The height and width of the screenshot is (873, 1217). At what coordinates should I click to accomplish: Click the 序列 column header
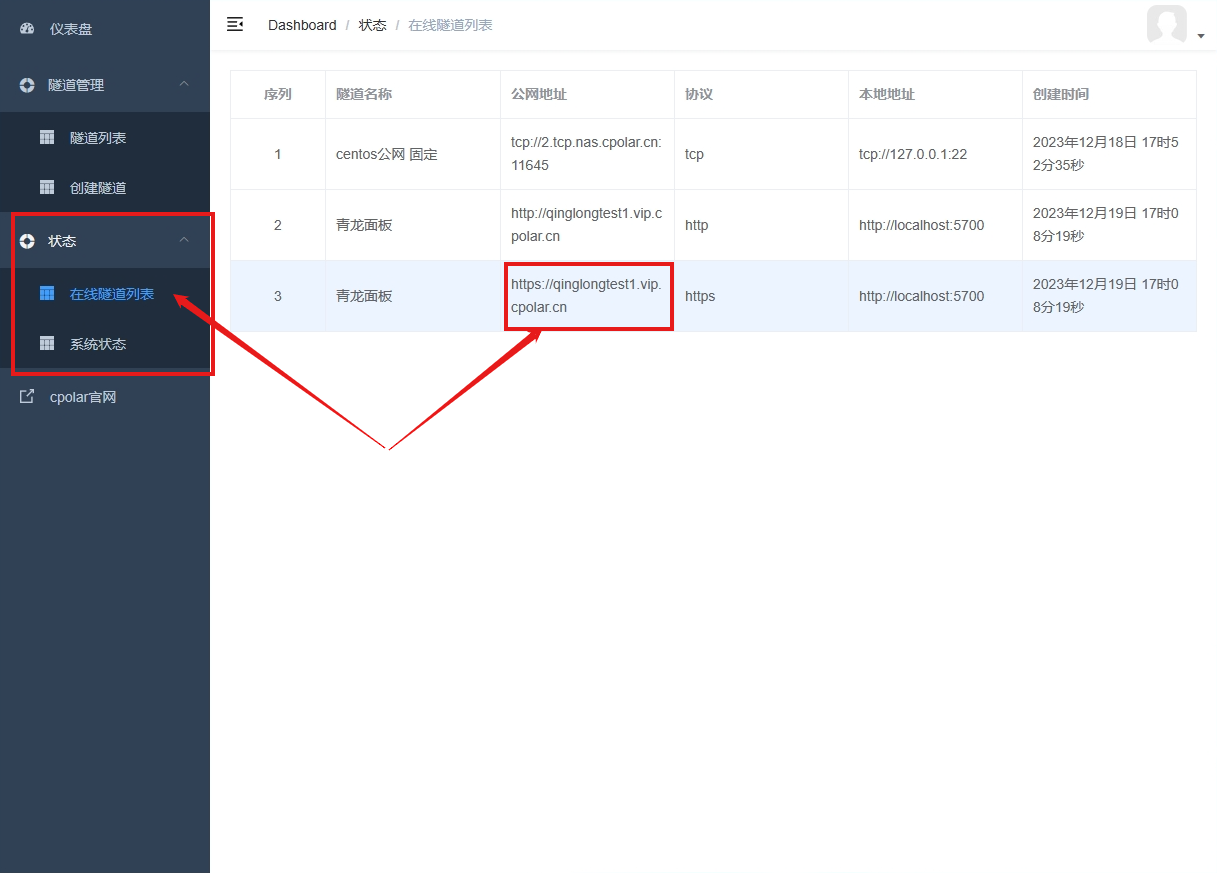click(278, 94)
